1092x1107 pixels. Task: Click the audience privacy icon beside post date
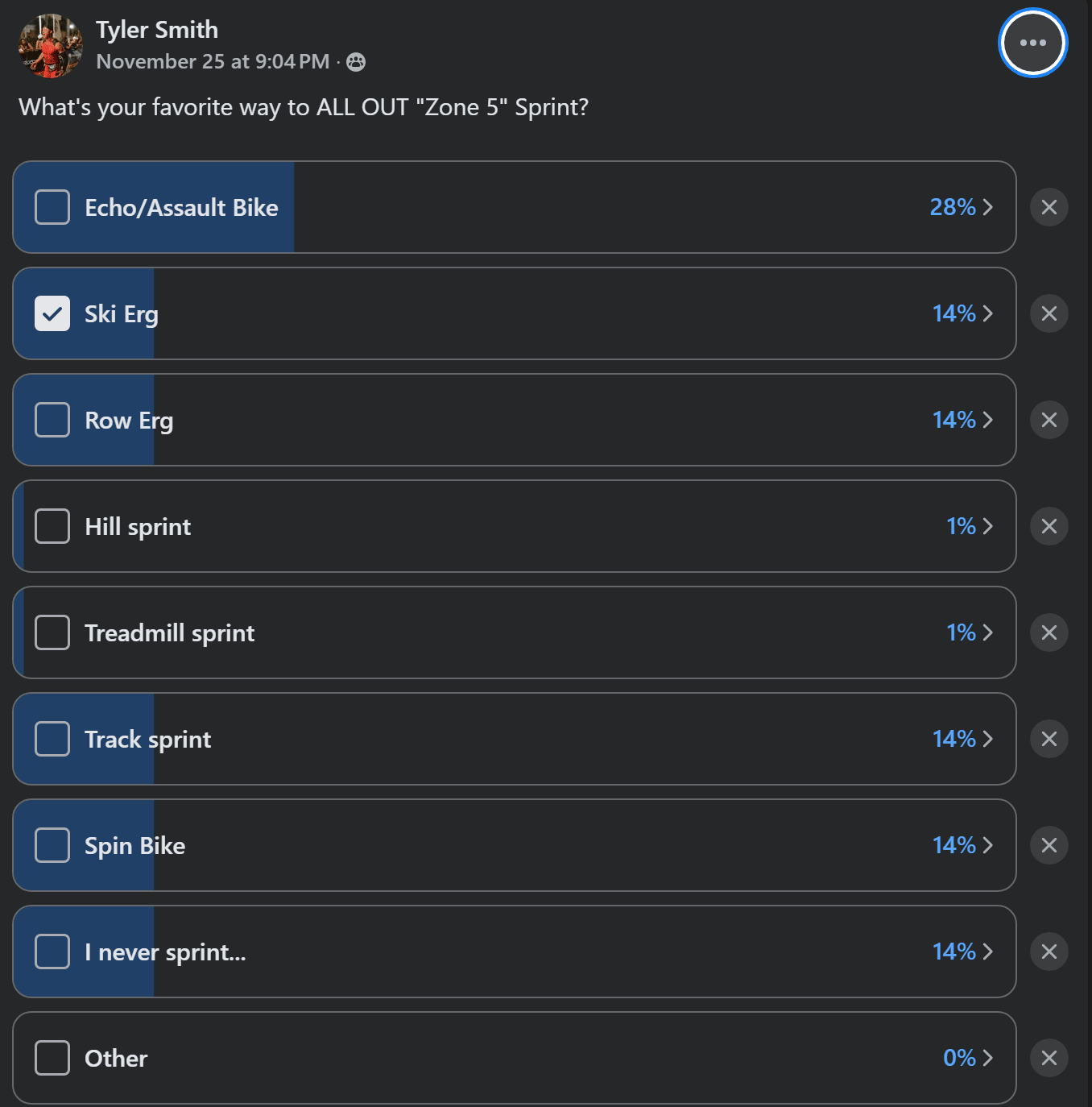coord(356,62)
